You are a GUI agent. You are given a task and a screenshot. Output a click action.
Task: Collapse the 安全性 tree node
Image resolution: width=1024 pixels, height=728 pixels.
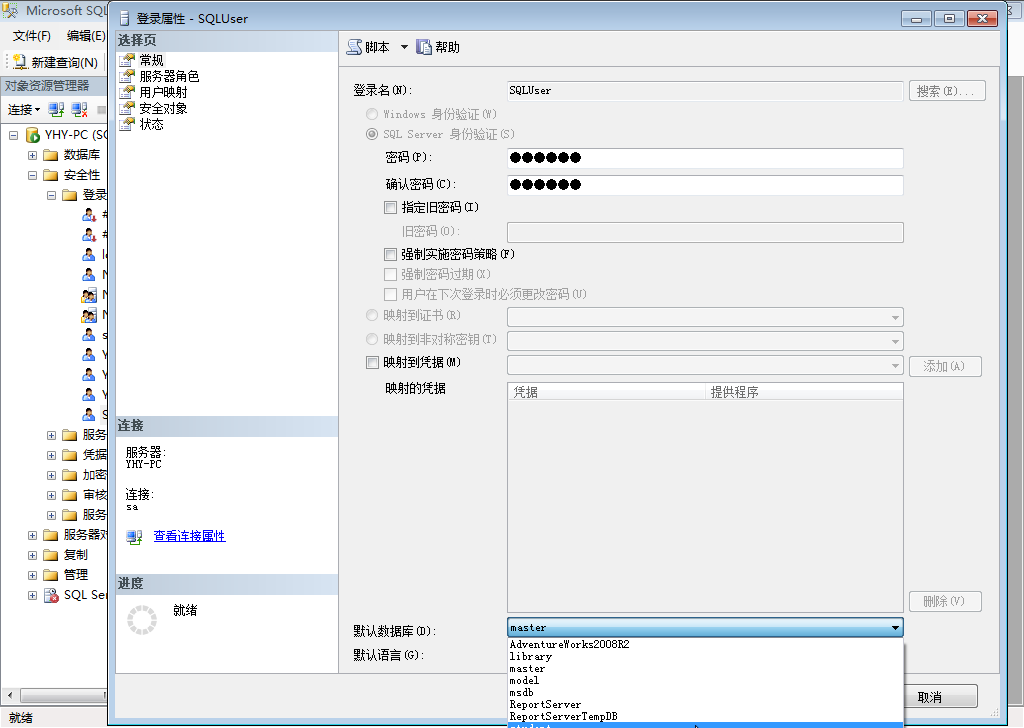[32, 175]
